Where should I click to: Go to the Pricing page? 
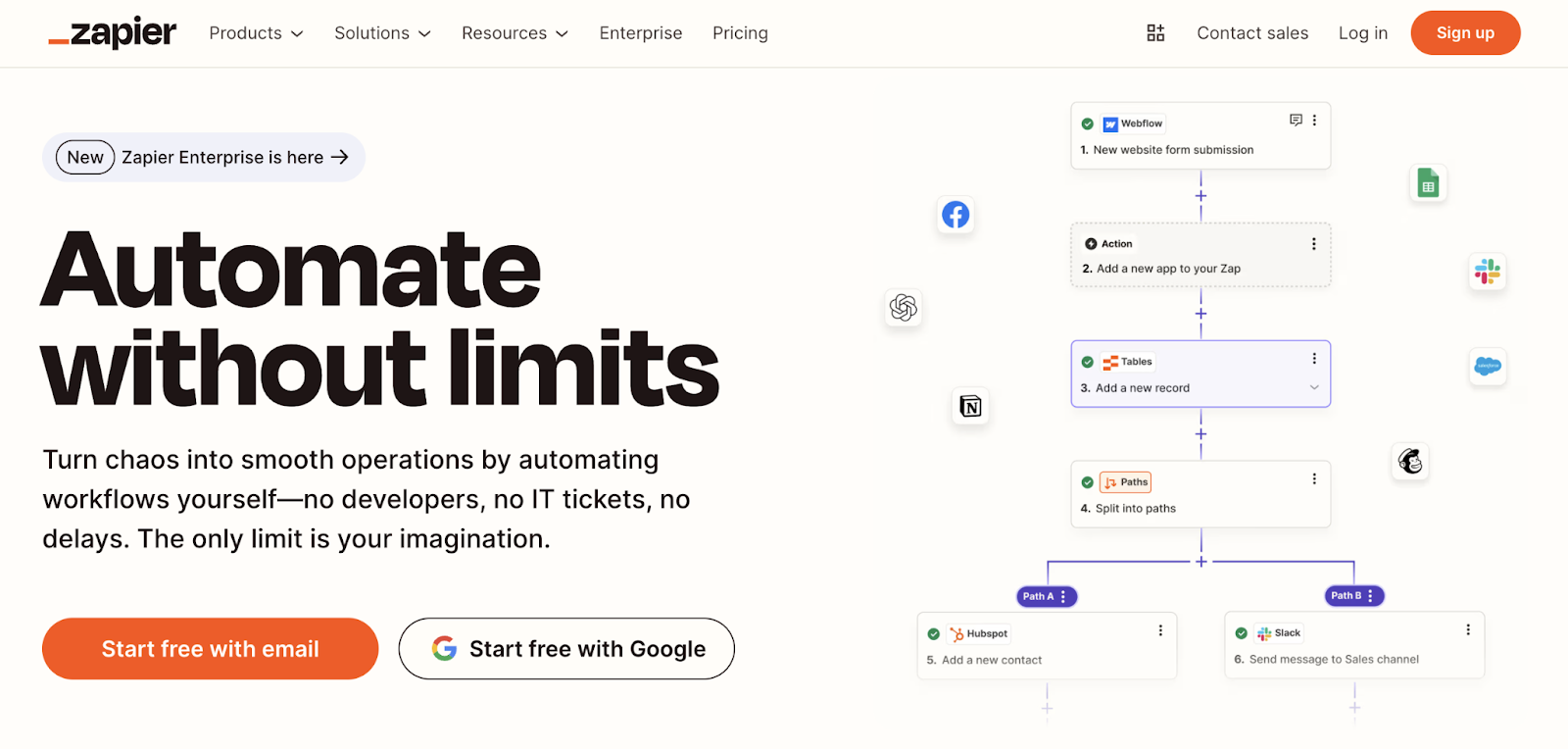740,33
